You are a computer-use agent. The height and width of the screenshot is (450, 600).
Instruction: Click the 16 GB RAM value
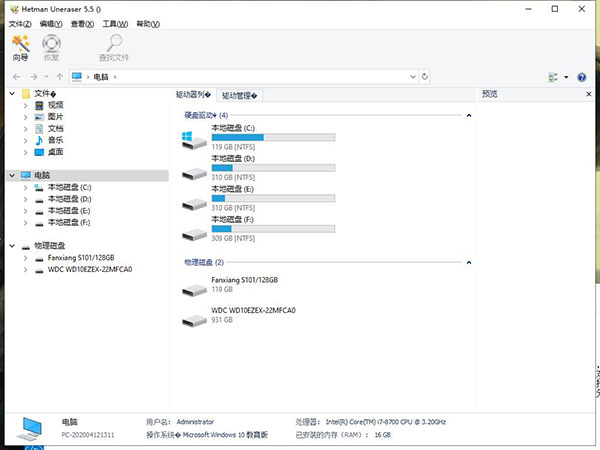383,435
